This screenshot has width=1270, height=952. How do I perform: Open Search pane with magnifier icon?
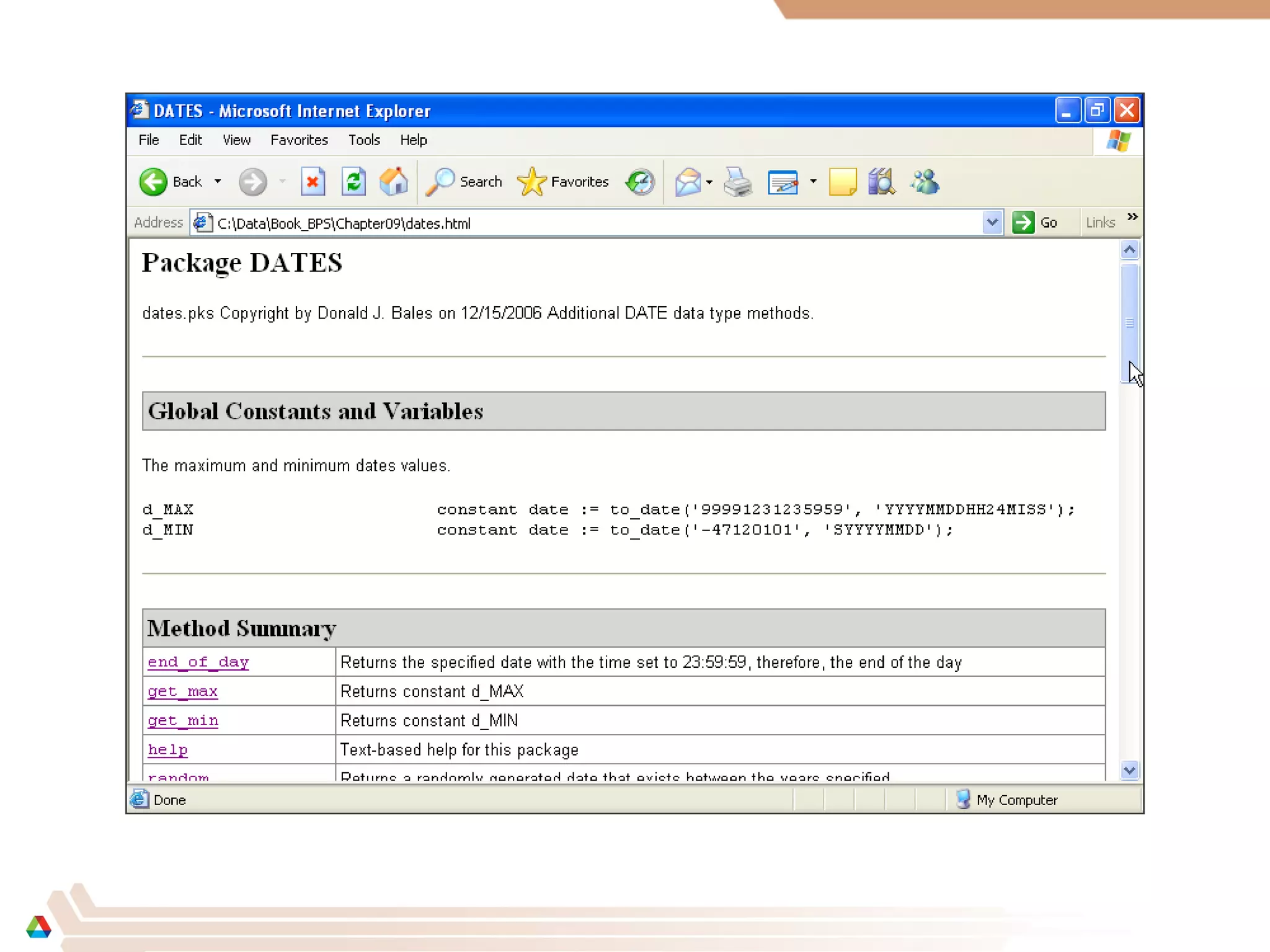[x=463, y=182]
